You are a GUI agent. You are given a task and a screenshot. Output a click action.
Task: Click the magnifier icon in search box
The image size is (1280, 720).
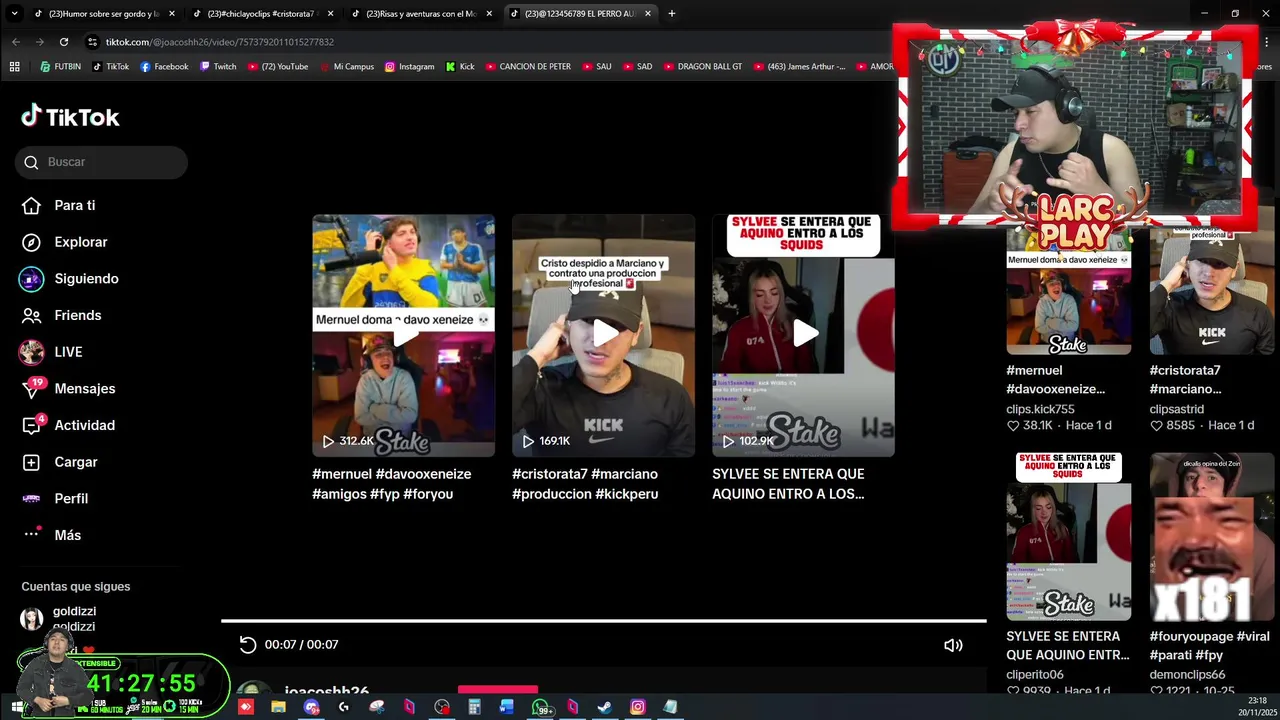(31, 162)
